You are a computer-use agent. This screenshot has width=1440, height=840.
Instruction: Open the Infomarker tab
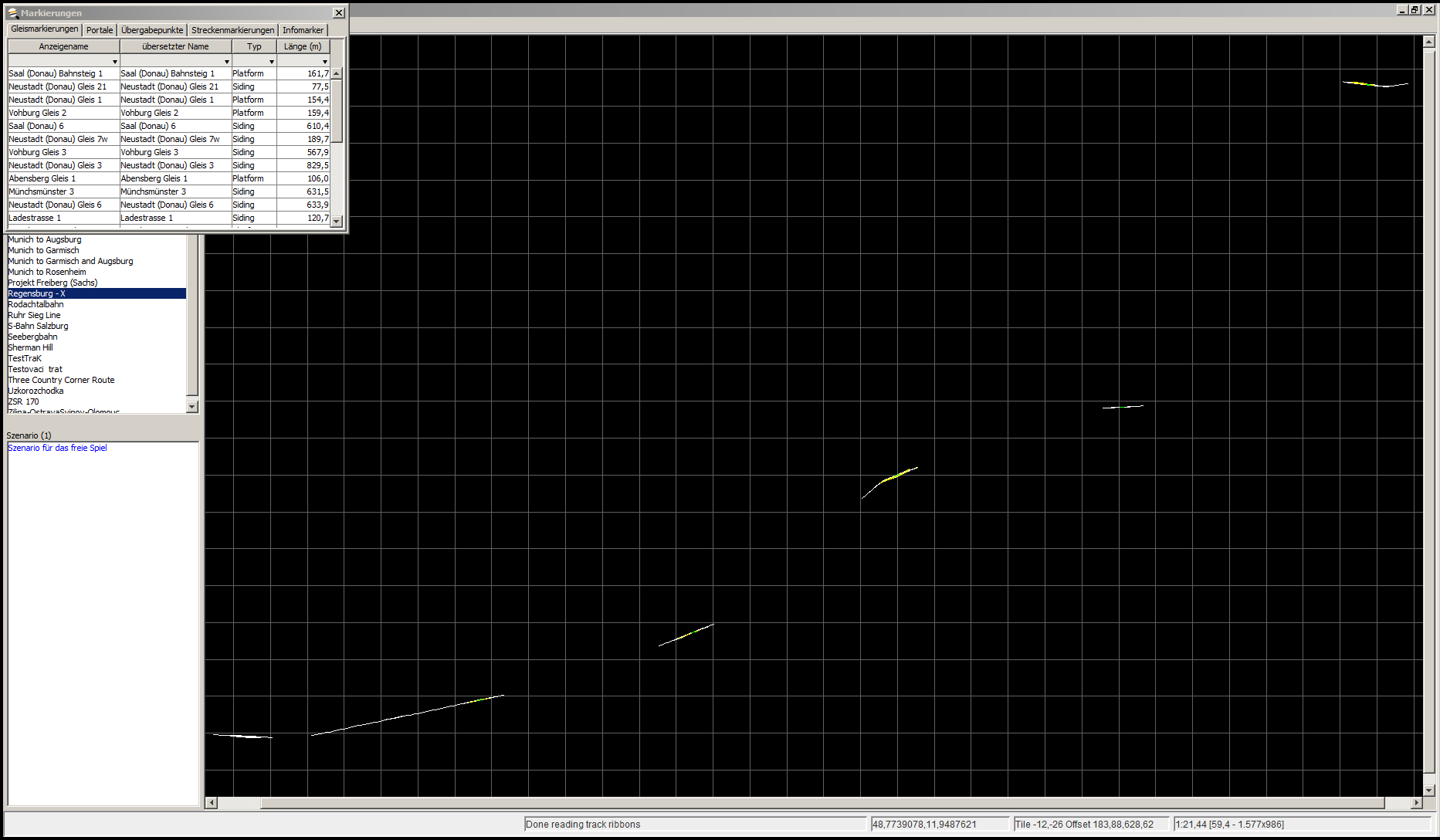coord(303,30)
